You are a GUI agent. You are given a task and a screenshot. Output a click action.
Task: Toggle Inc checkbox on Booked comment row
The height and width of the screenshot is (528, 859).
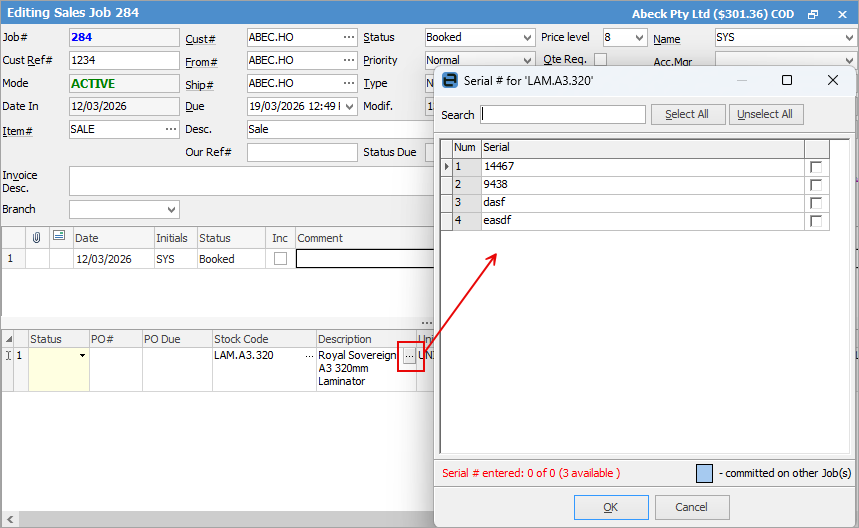coord(280,259)
